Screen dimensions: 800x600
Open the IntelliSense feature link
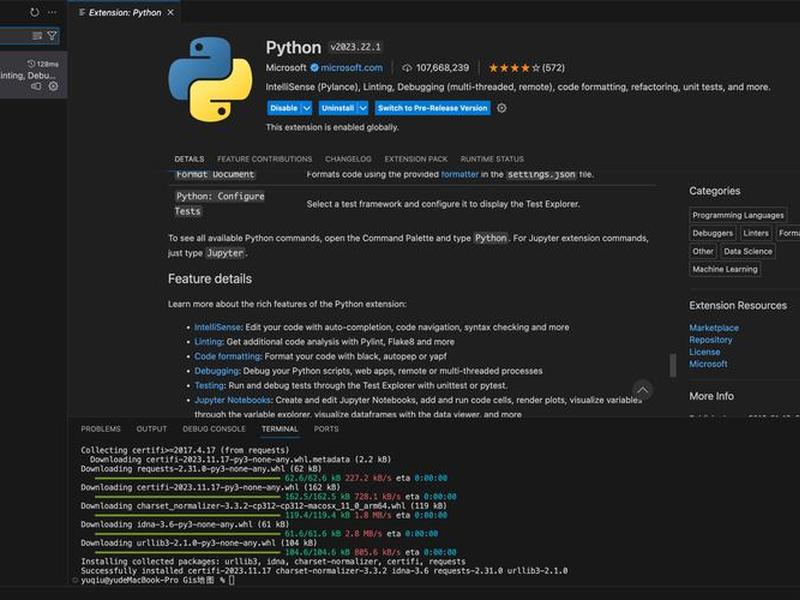[x=217, y=328]
